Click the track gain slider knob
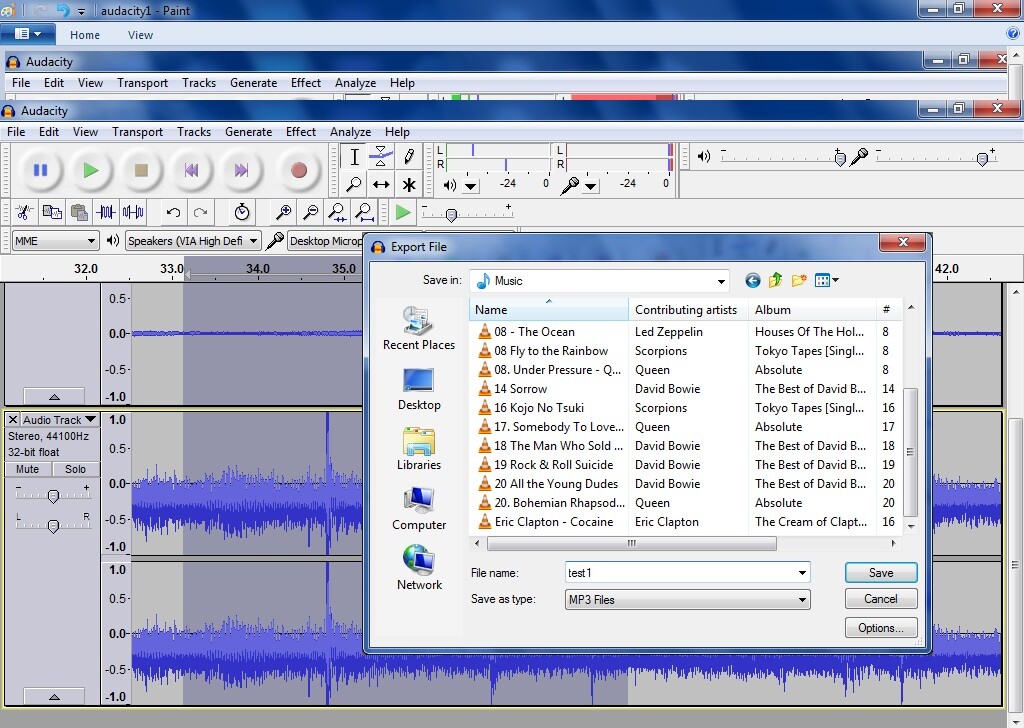The image size is (1024, 728). click(54, 496)
